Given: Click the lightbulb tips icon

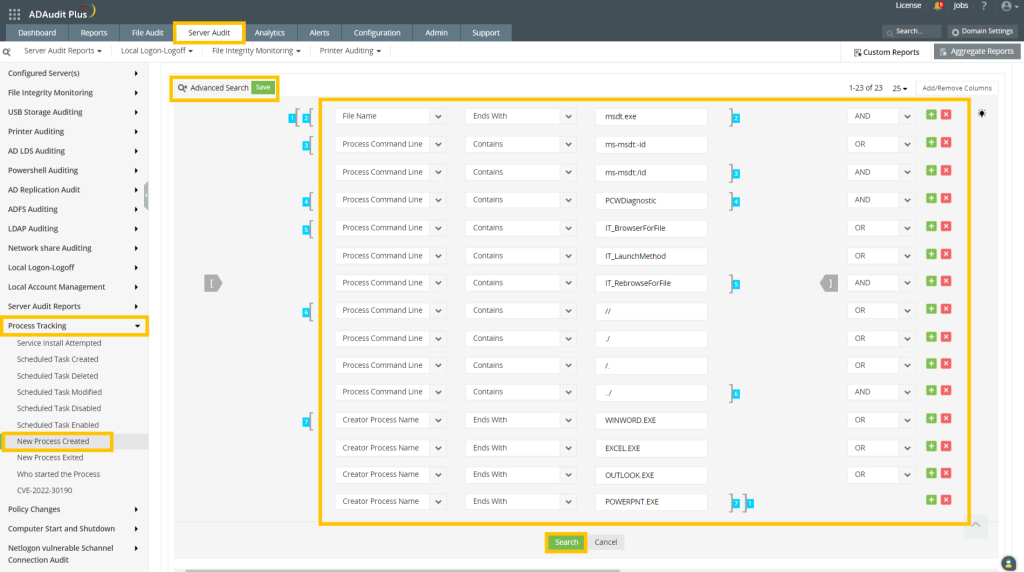Looking at the screenshot, I should 982,114.
